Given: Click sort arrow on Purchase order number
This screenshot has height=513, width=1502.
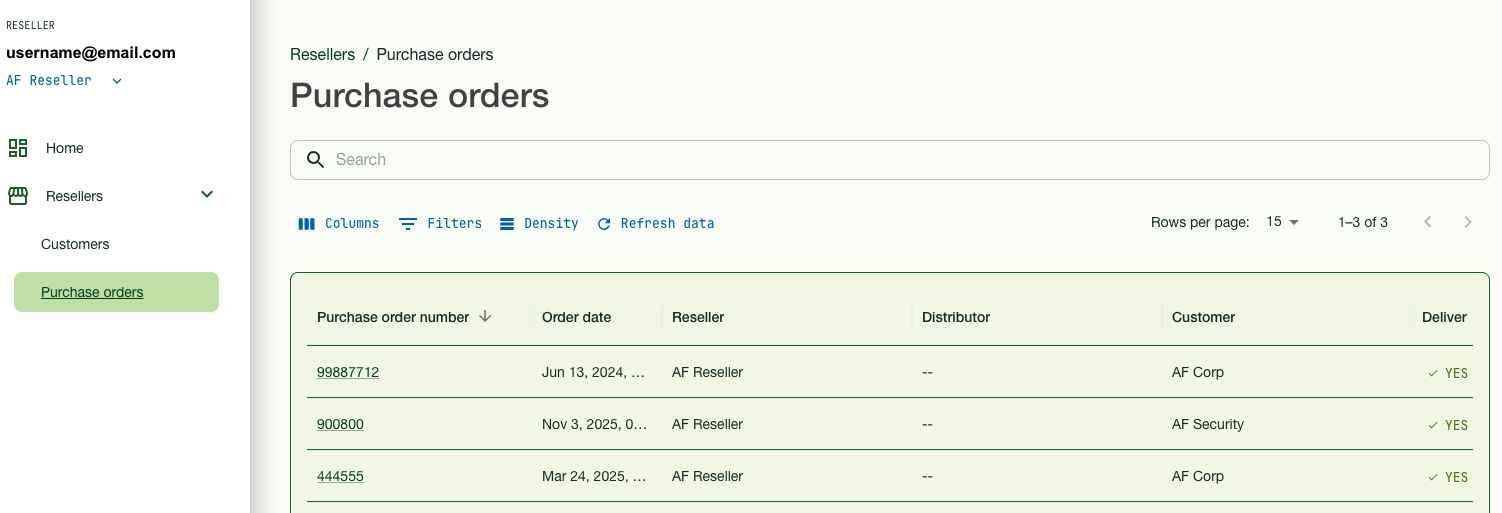Looking at the screenshot, I should [485, 317].
